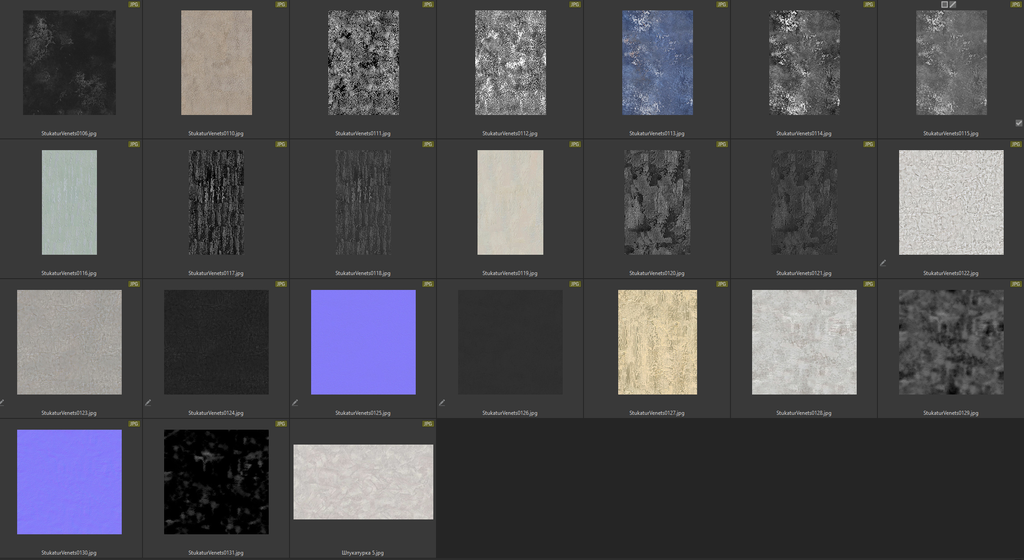Click the slanted pencil icon above StukaturVenets0115 thumbnail
Image resolution: width=1024 pixels, height=560 pixels.
click(953, 4)
